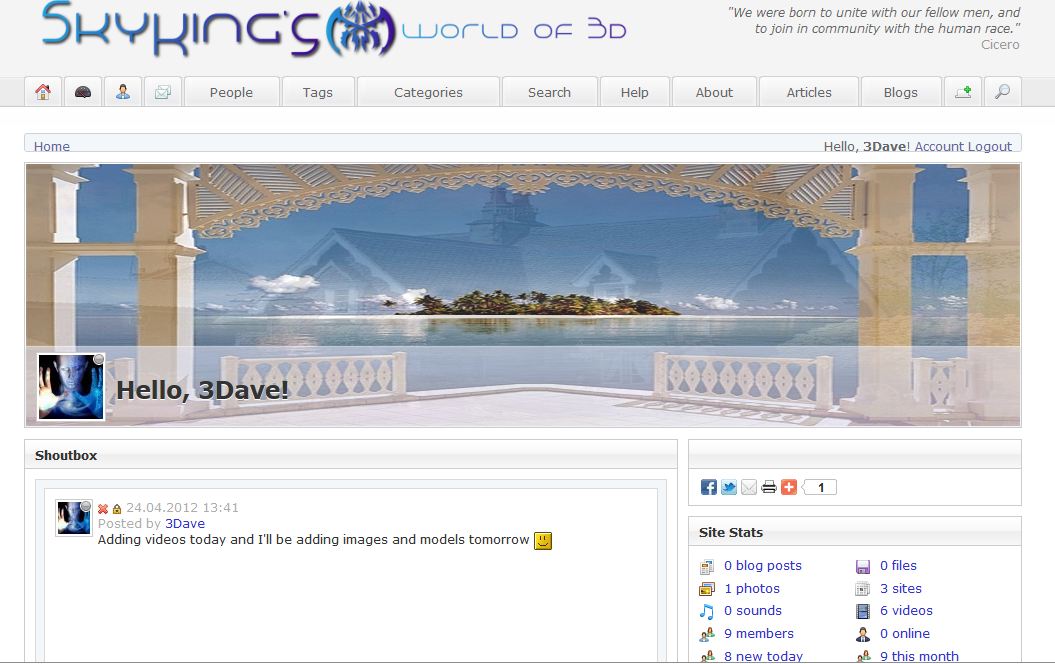Click the share counter bubble
This screenshot has height=664, width=1055.
click(x=820, y=487)
